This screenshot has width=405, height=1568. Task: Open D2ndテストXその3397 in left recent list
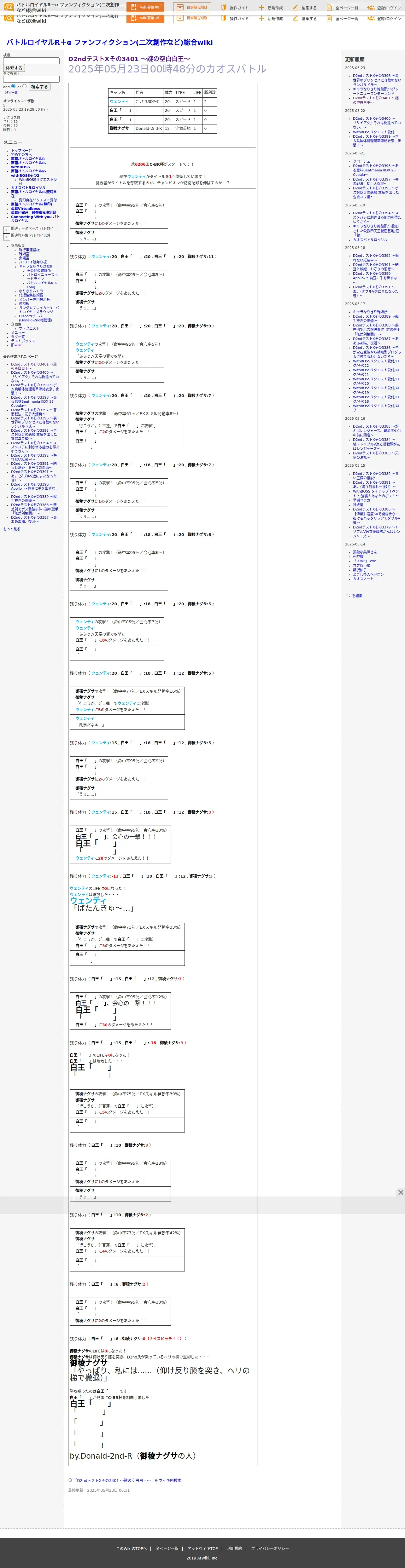click(x=34, y=412)
